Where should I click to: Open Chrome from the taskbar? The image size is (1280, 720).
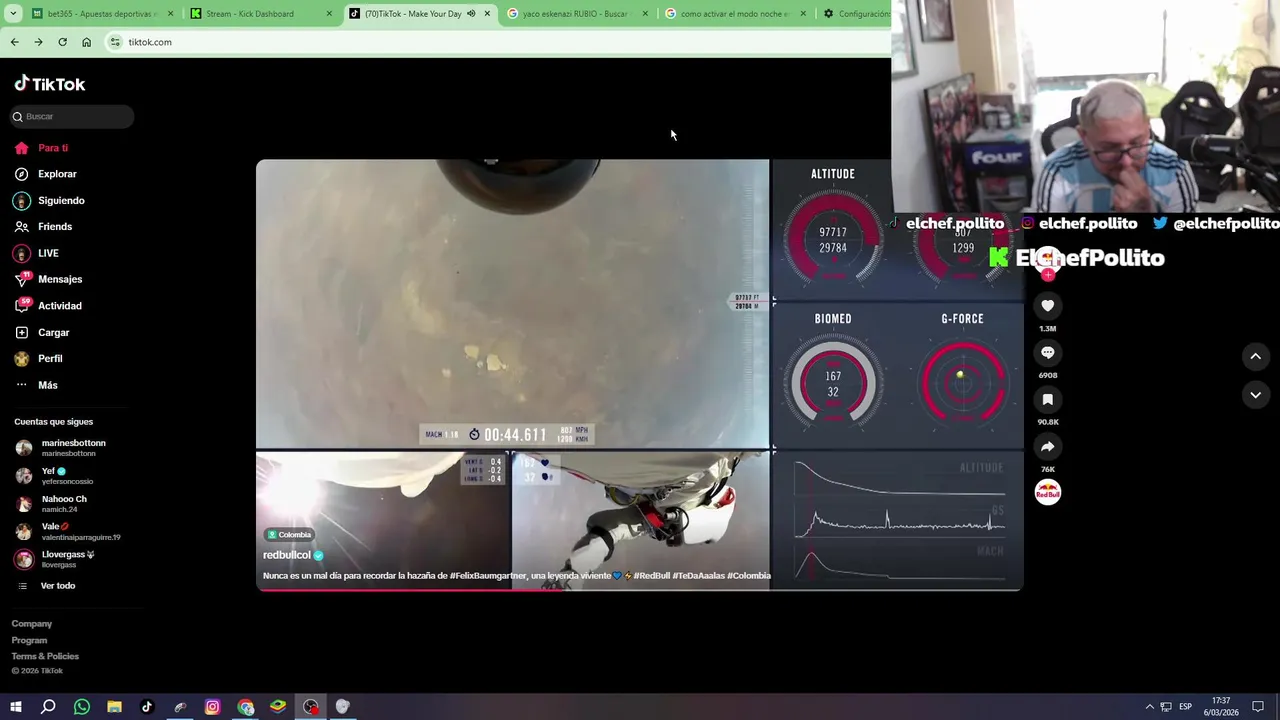[x=245, y=707]
